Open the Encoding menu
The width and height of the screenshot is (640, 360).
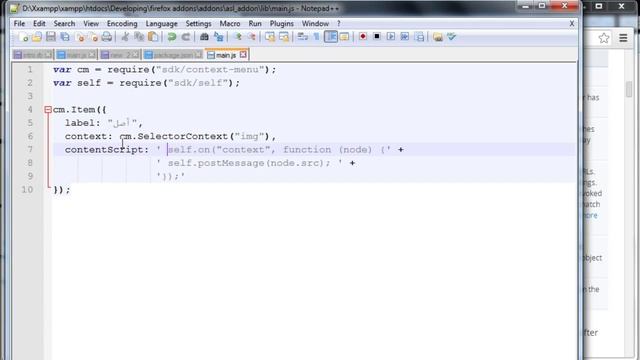[122, 24]
